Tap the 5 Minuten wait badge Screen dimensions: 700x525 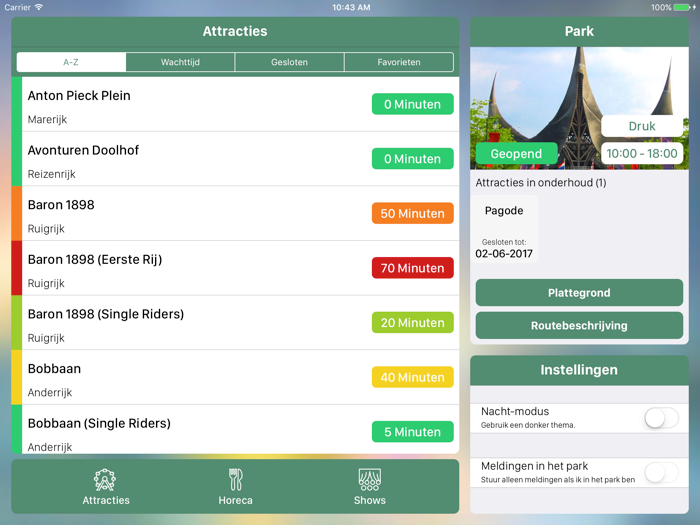point(412,432)
